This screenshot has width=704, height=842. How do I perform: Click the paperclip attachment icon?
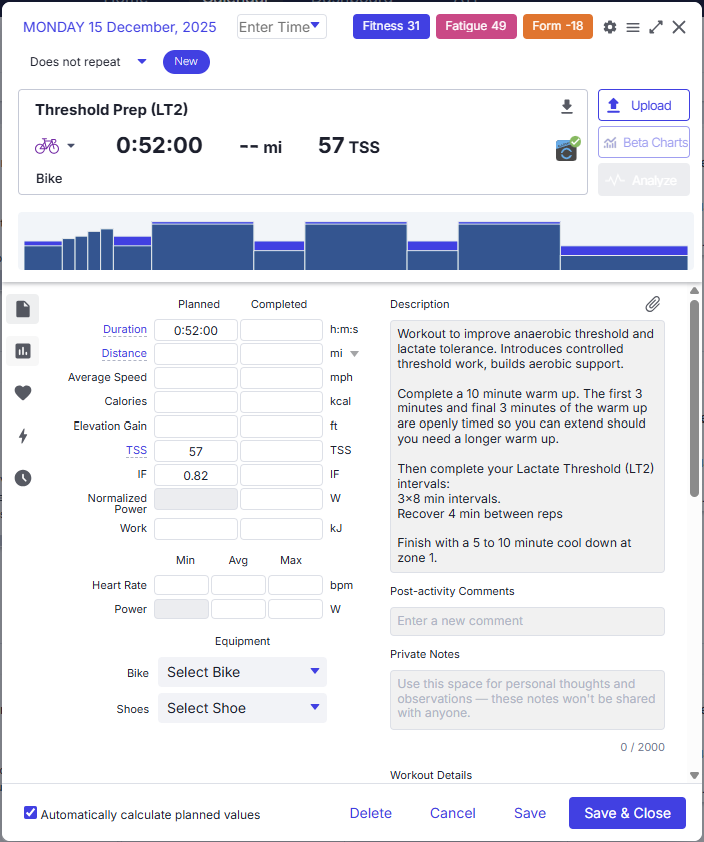[x=652, y=304]
